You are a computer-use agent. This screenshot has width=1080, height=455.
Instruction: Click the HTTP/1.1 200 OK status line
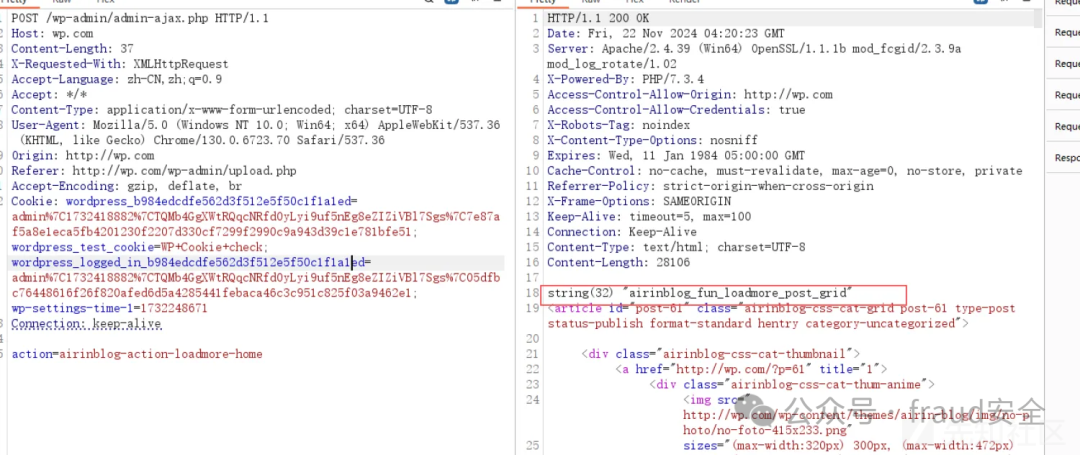click(x=598, y=18)
